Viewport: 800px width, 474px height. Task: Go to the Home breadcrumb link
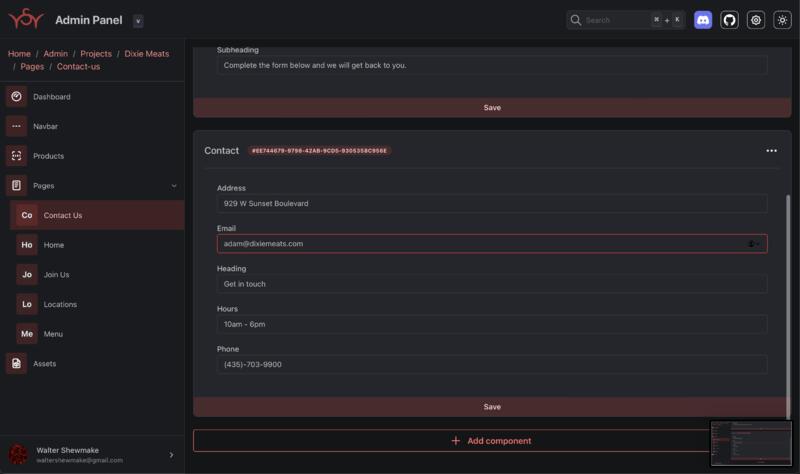pos(19,54)
